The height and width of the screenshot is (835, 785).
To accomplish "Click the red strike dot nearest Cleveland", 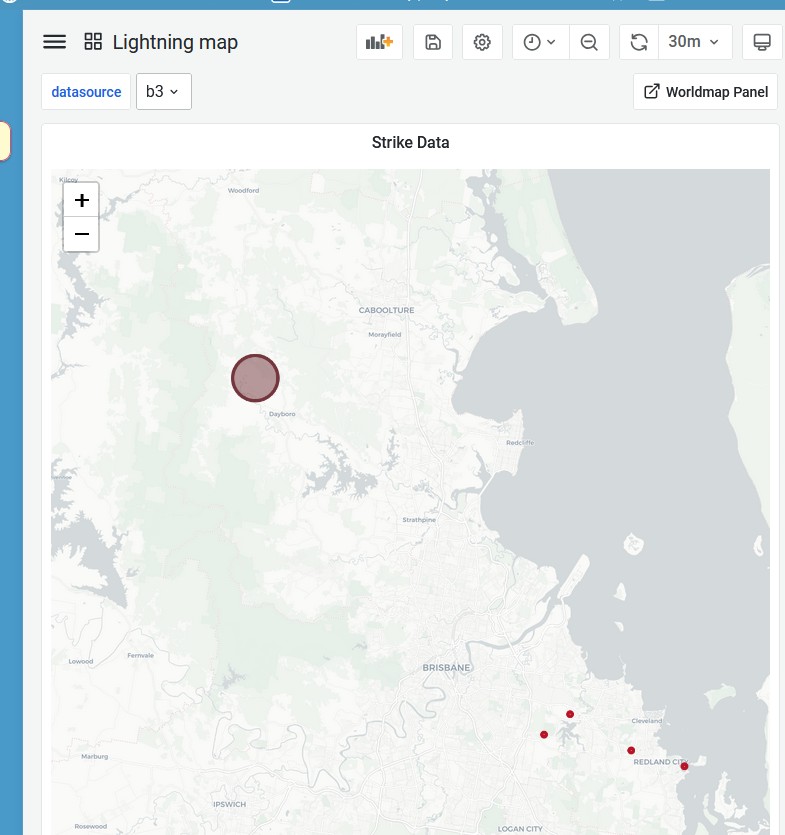I will click(631, 750).
